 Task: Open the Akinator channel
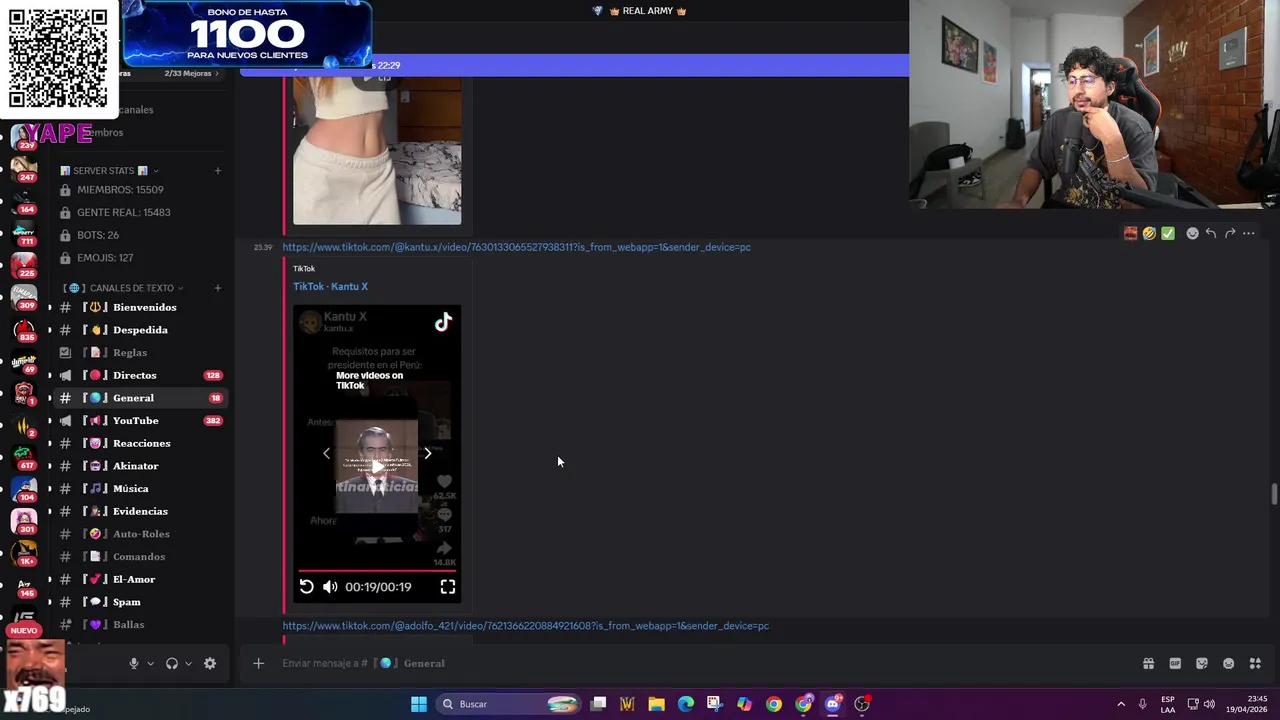138,466
